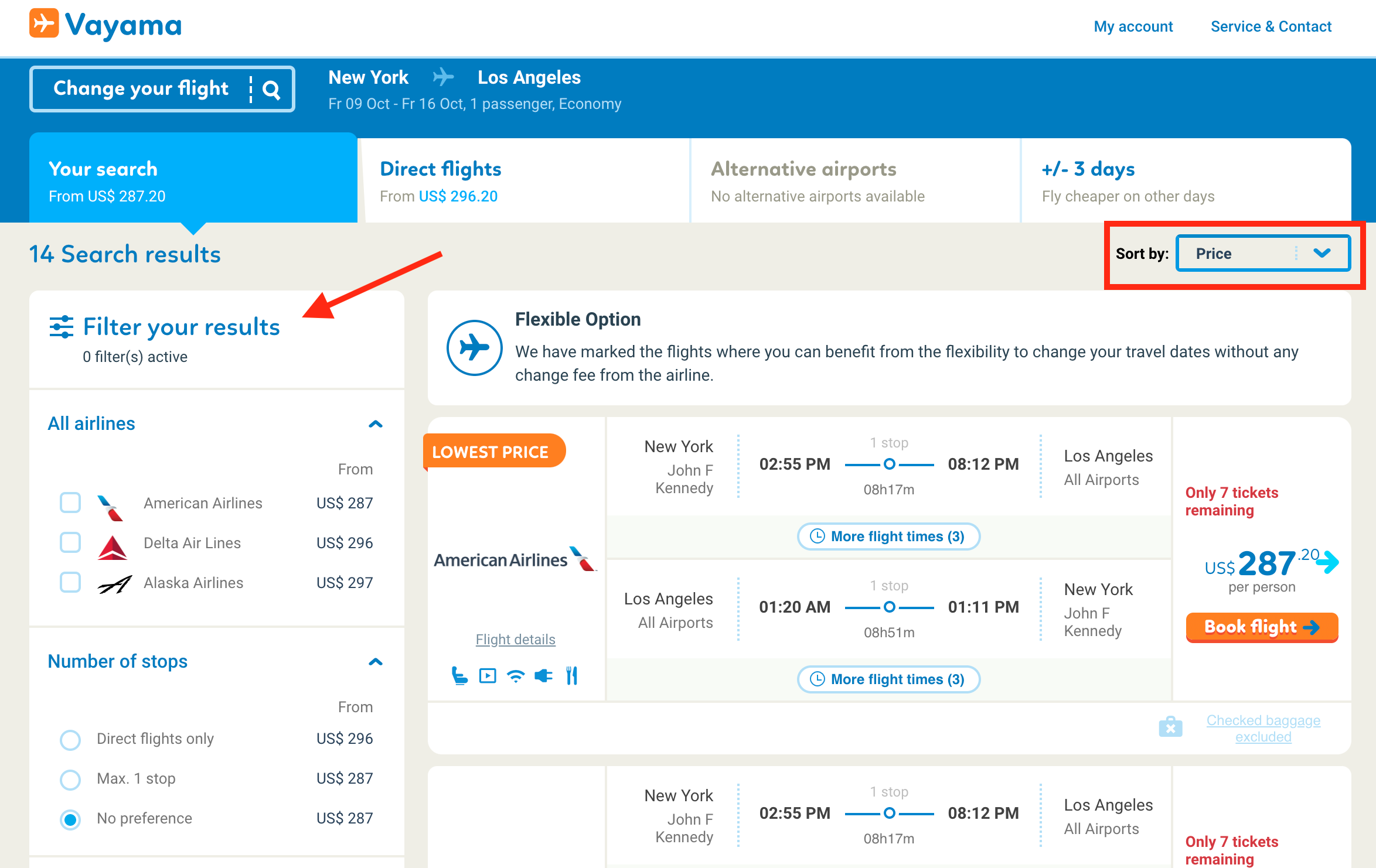Collapse the All airlines section

376,424
